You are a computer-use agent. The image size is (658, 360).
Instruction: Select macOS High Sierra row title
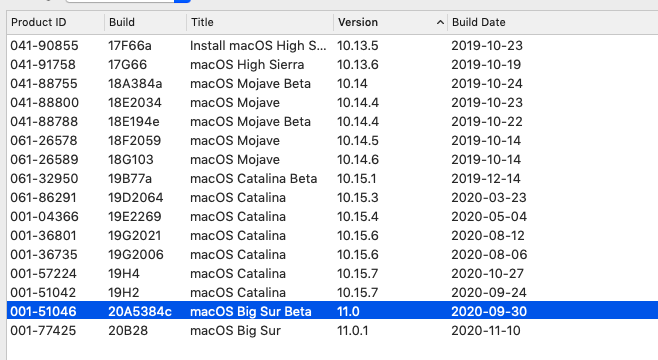(x=247, y=65)
